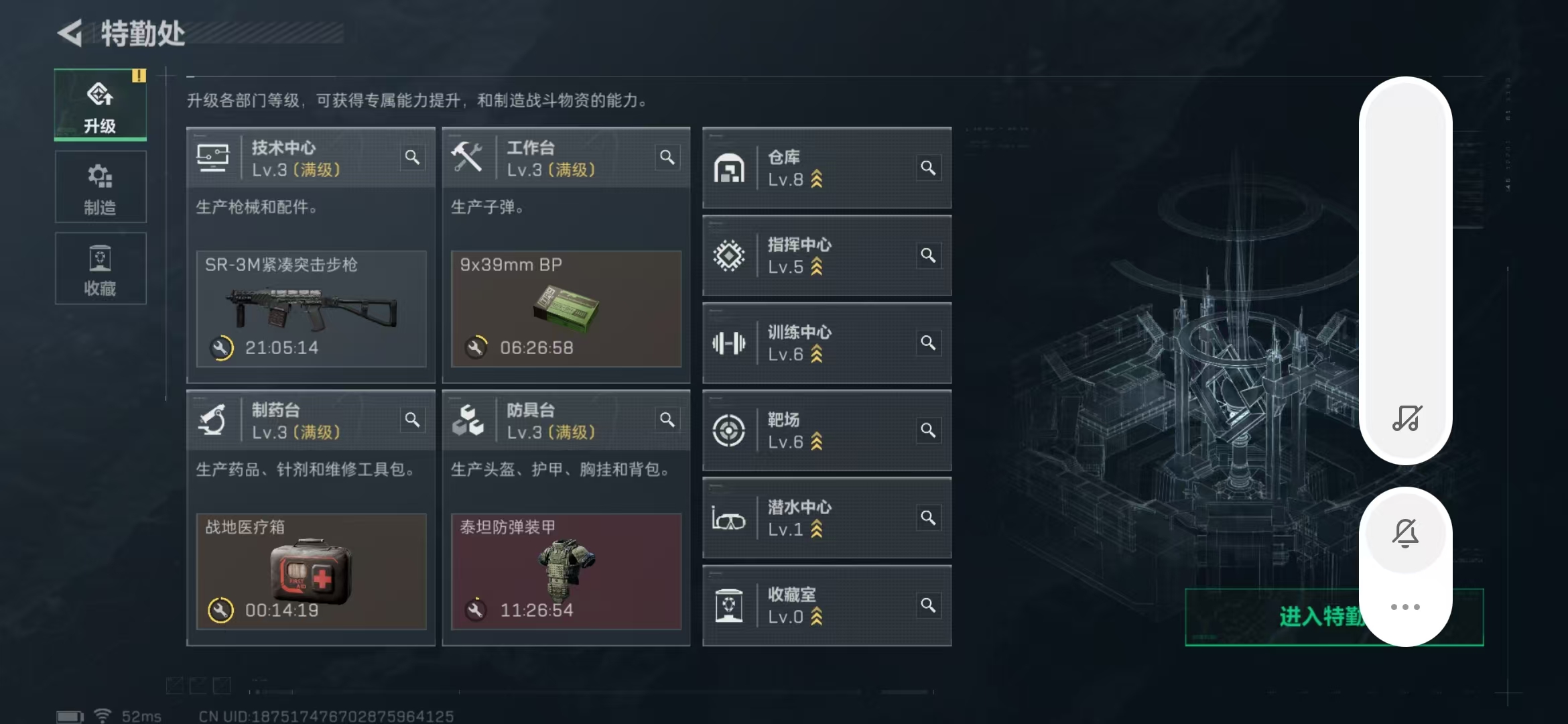Expand the 靶场 Lv.6 upgrade card
Viewport: 1568px width, 724px height.
(827, 430)
